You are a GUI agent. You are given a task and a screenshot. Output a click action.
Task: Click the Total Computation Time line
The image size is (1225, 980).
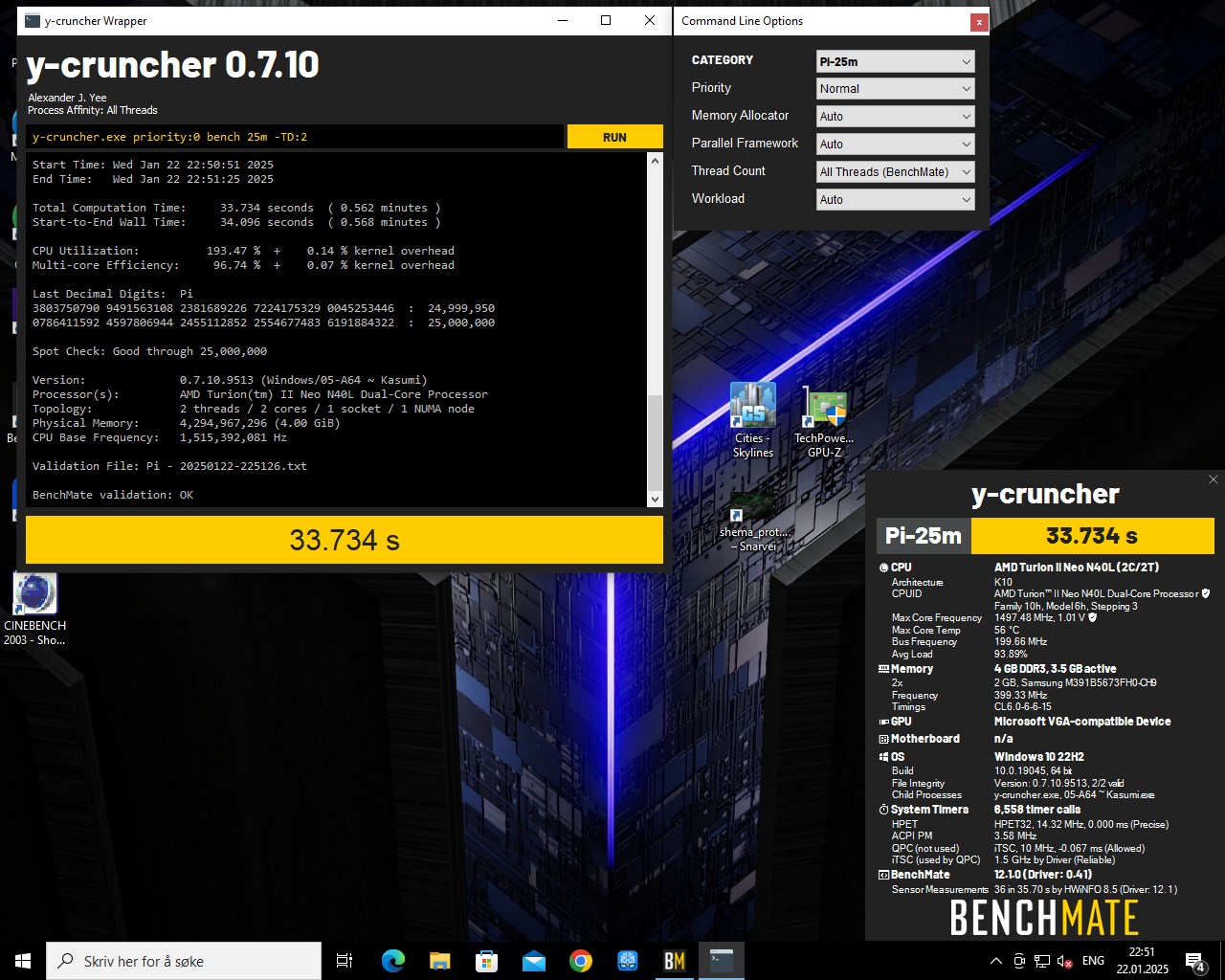tap(236, 208)
